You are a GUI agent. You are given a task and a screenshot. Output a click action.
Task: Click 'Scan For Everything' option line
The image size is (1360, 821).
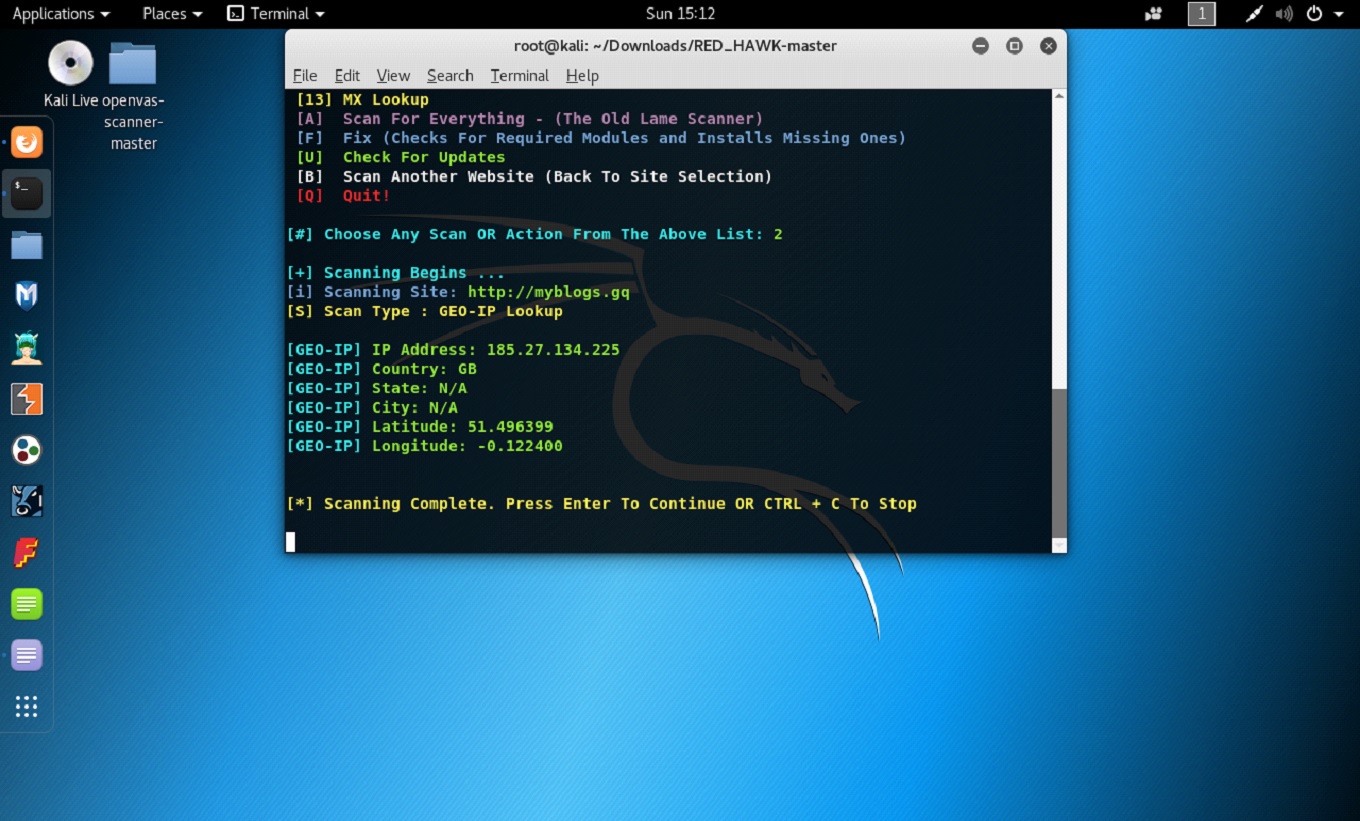(529, 119)
